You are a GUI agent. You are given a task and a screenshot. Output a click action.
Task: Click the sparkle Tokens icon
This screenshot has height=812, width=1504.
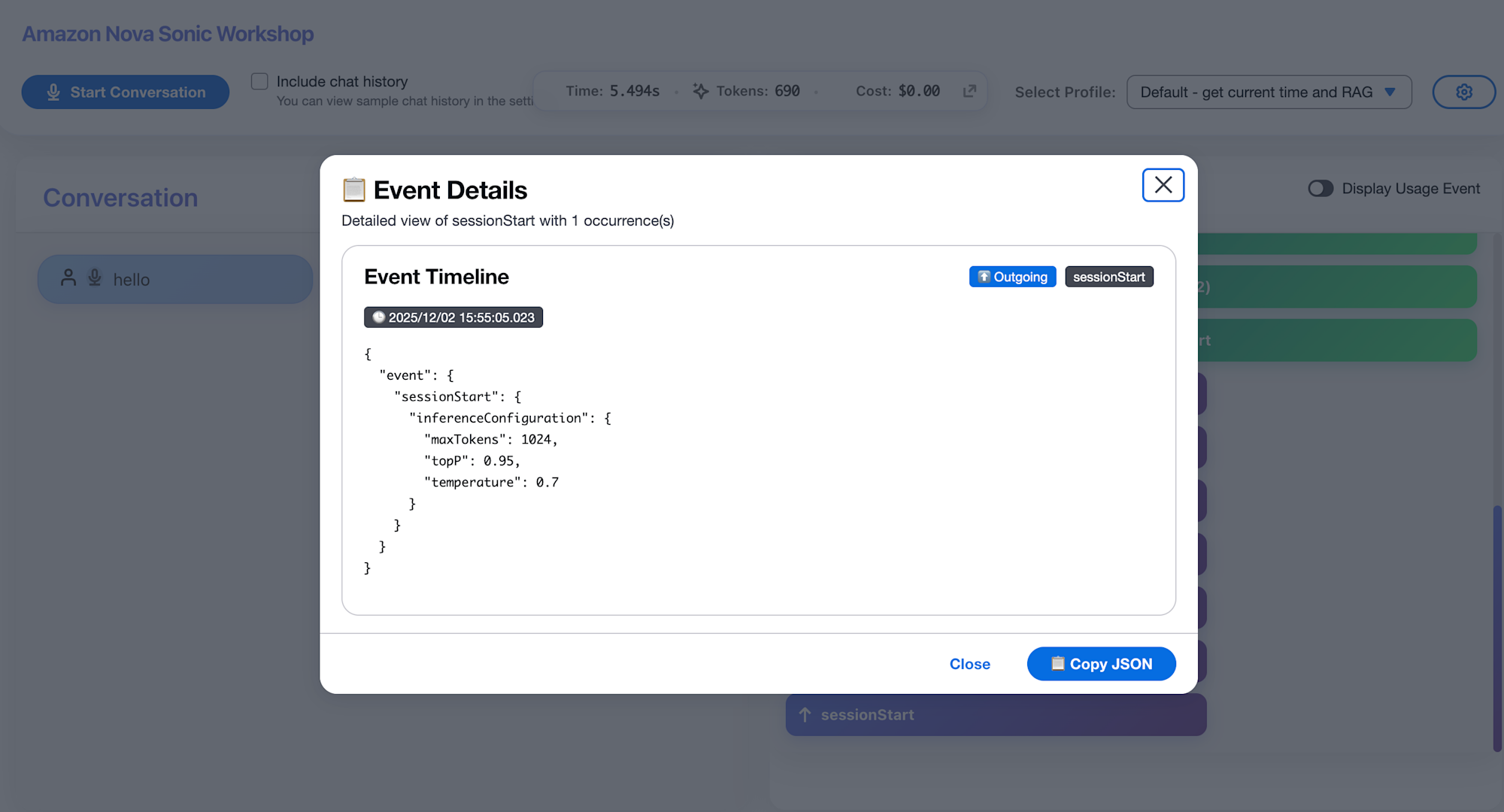(700, 91)
